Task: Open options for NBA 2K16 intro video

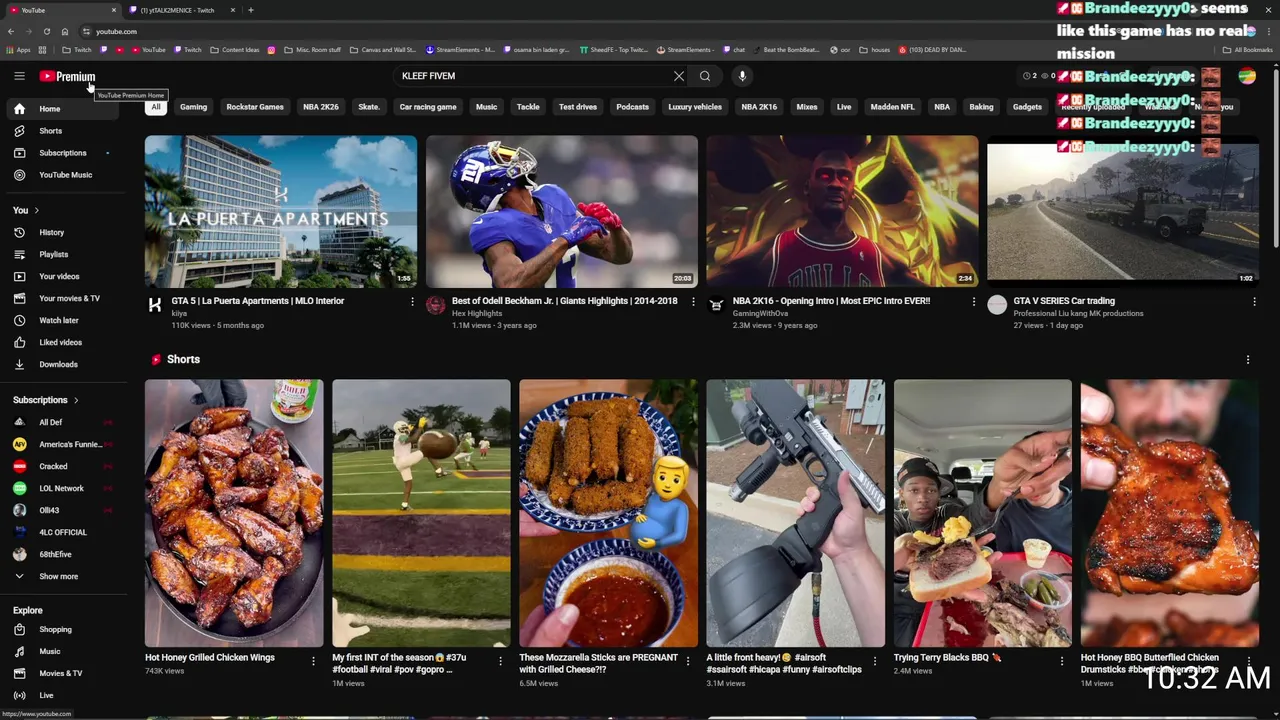Action: (974, 301)
